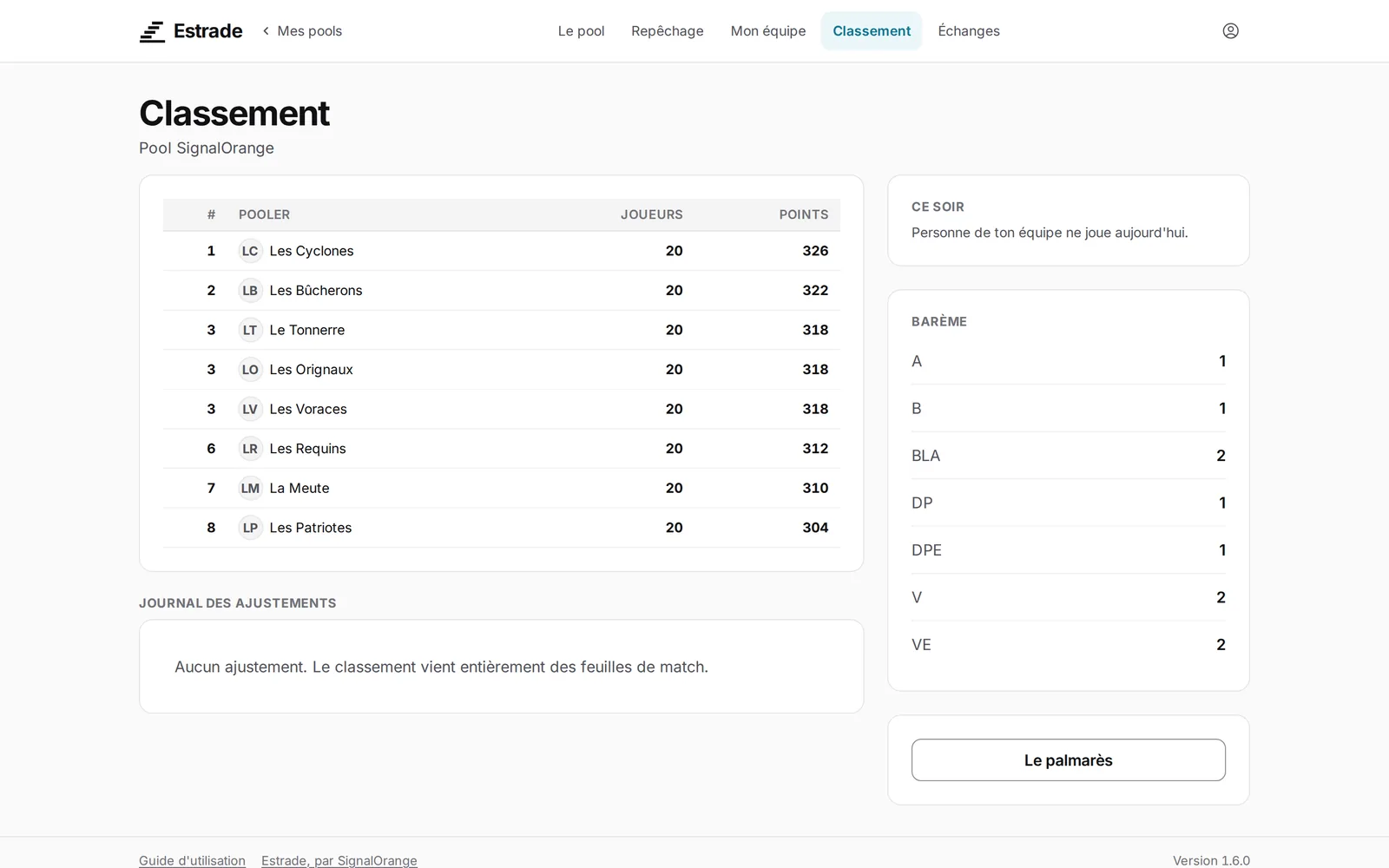
Task: Click the LP avatar for Les Patriotes
Action: click(x=250, y=528)
